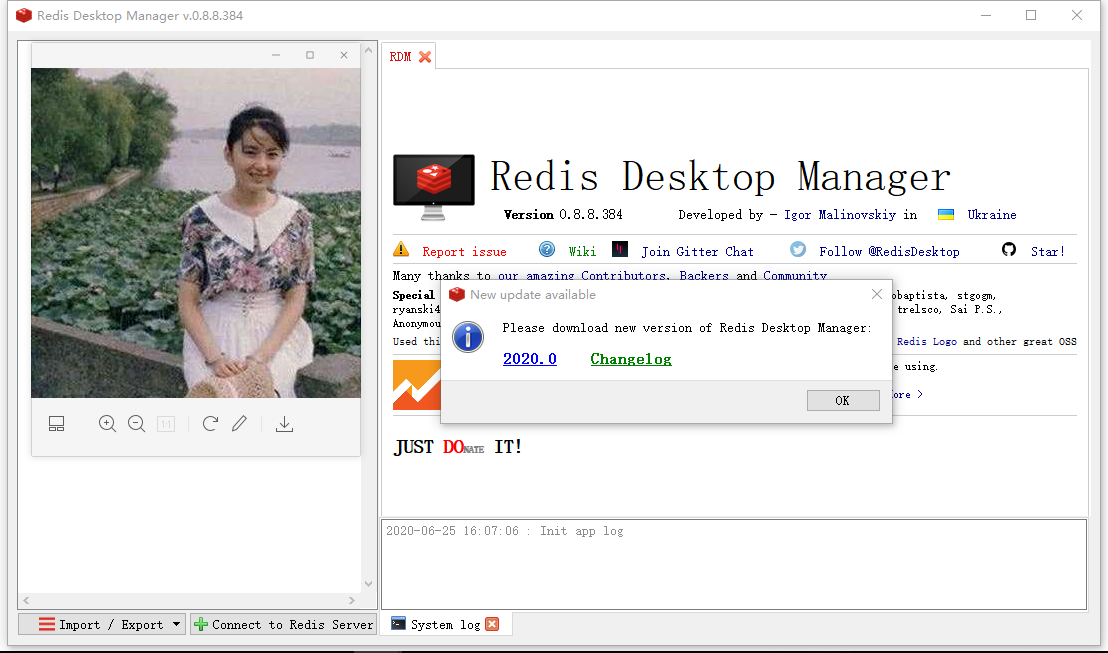Screen dimensions: 1108x653
Task: Show the photo at 1:1 actual size
Action: click(166, 424)
